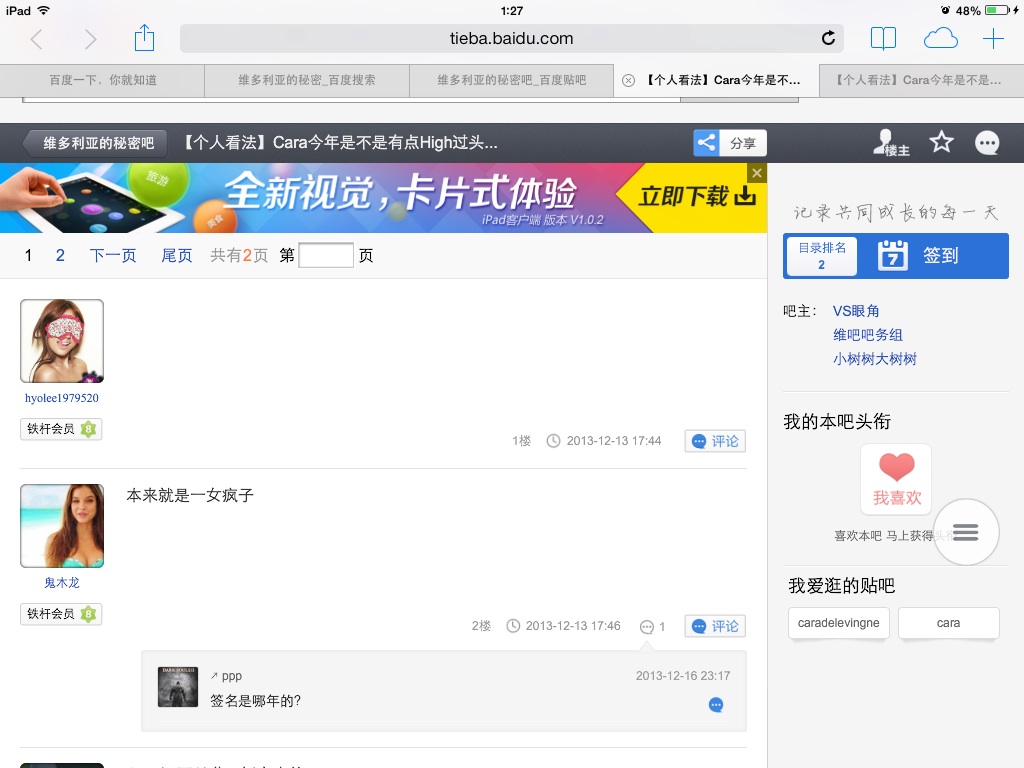
Task: Tap the 1:27 status bar clock
Action: [x=511, y=10]
